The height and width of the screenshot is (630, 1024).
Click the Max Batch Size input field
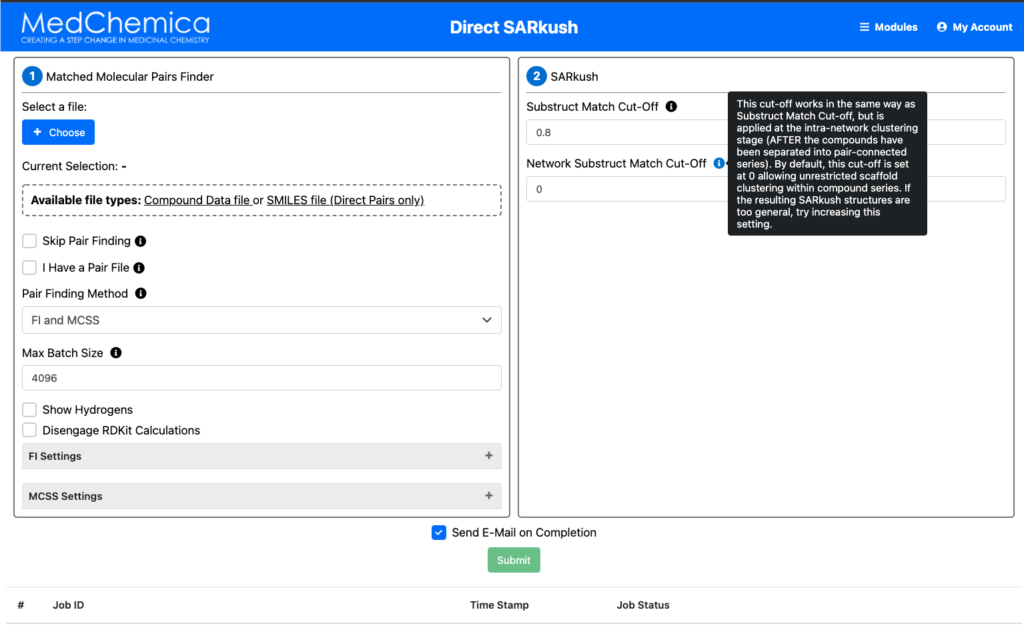pos(261,378)
